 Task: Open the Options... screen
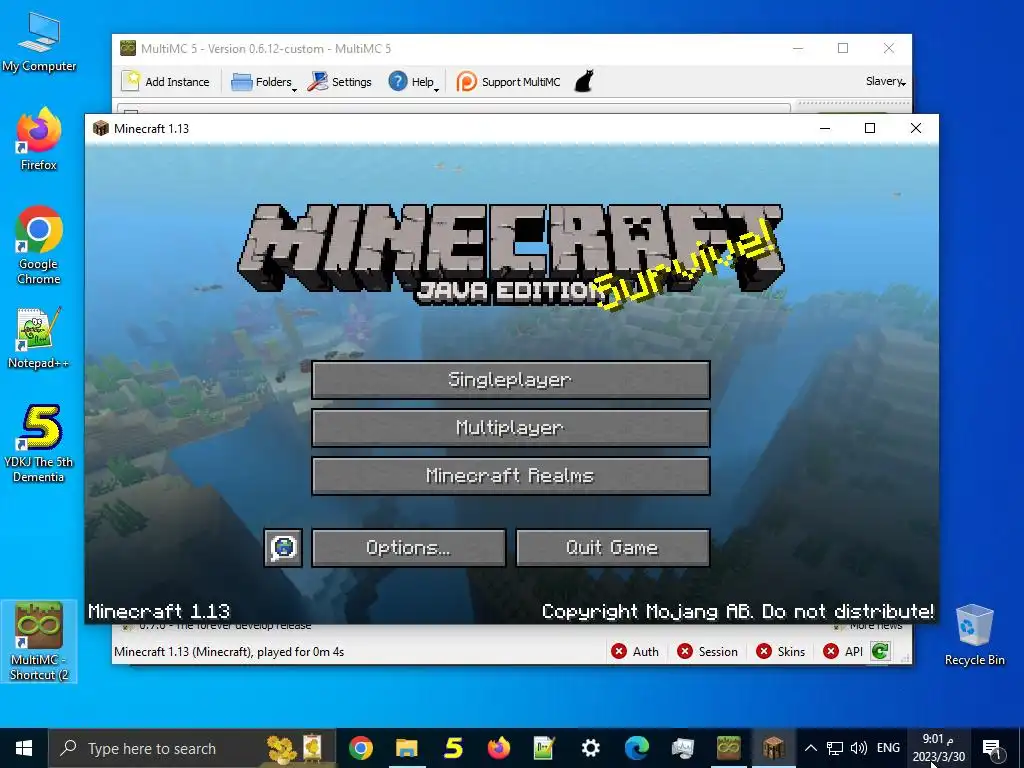(408, 547)
